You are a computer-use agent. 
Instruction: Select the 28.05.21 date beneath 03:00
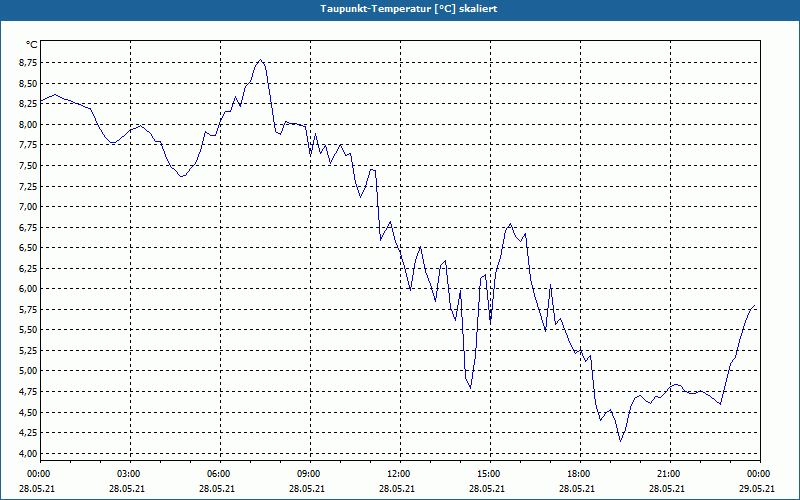(x=127, y=488)
